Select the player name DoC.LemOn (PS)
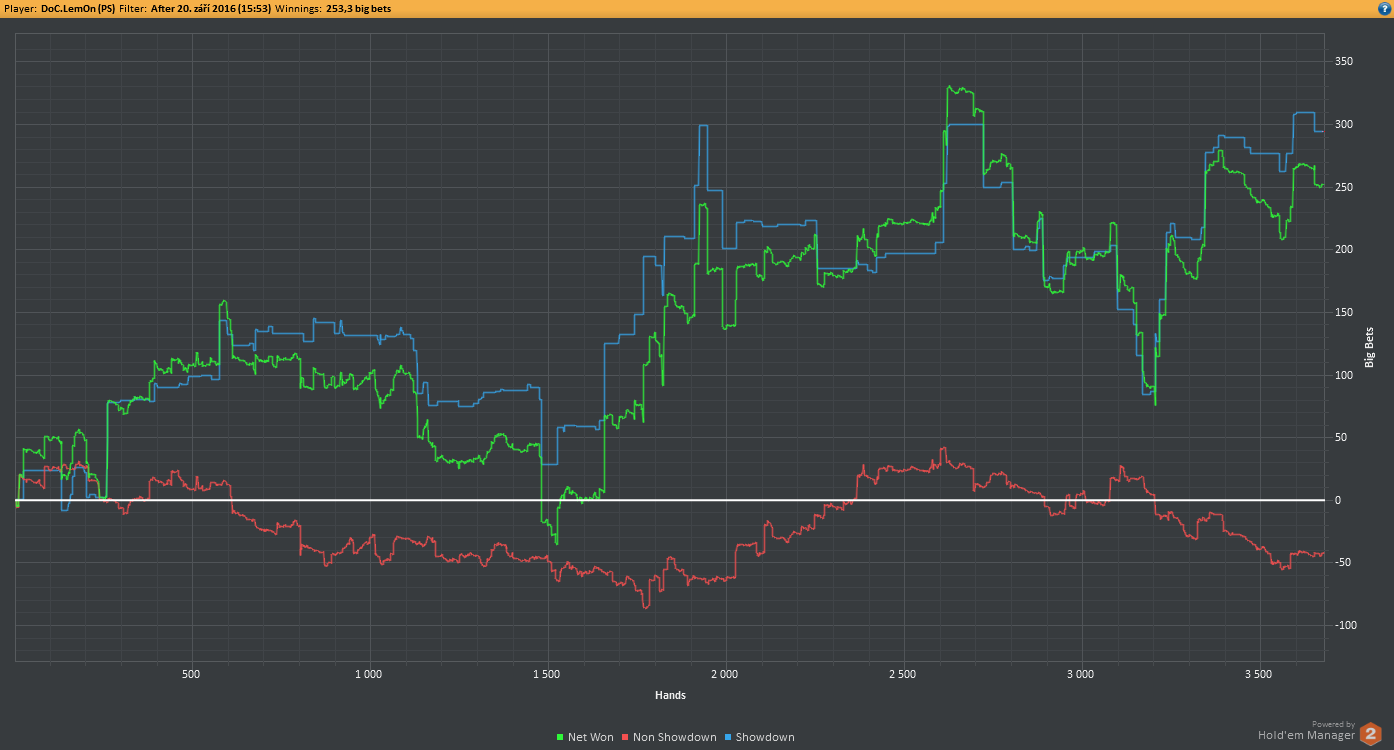1394x750 pixels. [x=78, y=8]
